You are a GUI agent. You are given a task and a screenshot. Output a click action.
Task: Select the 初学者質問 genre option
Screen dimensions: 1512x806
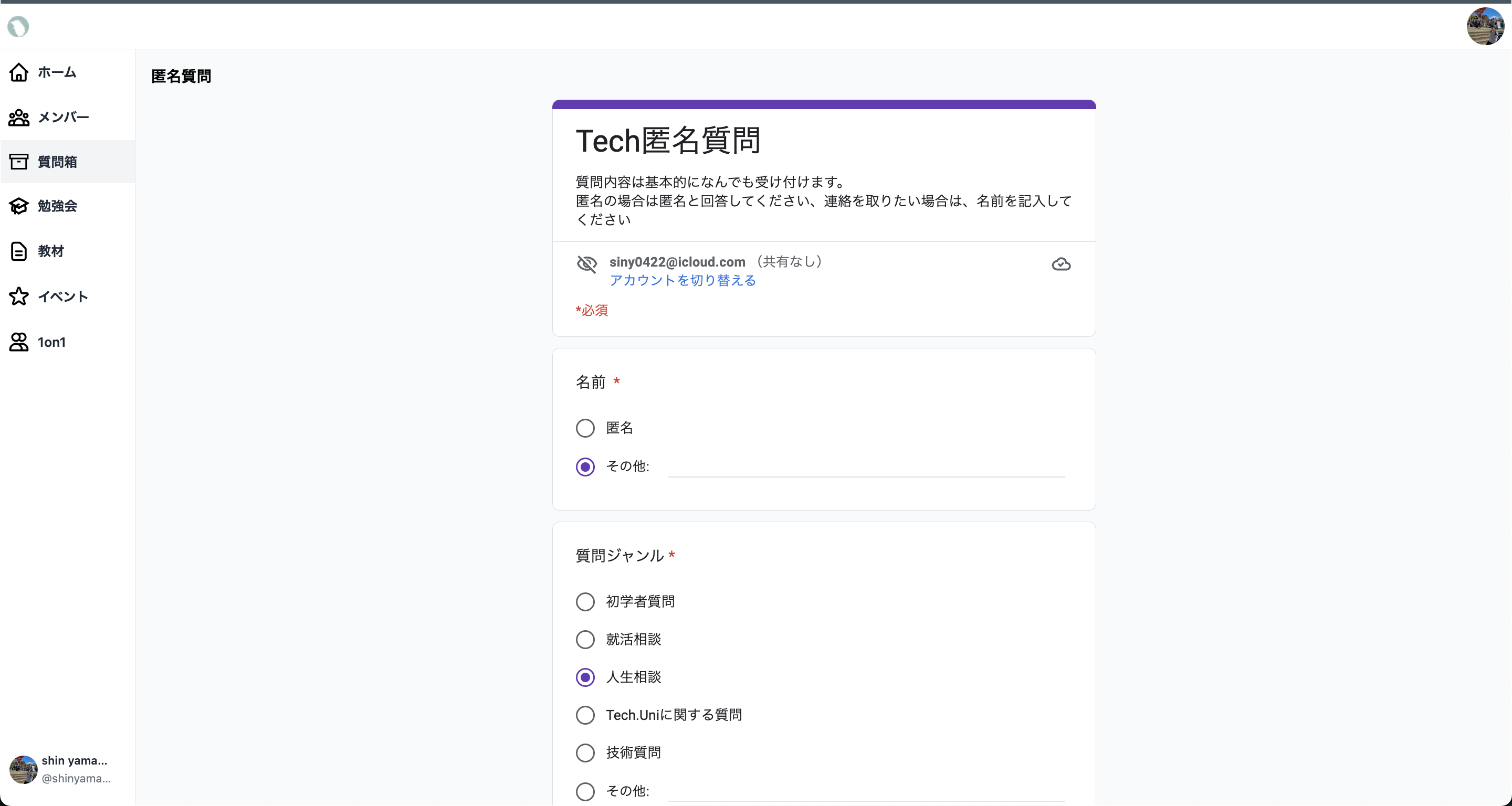click(585, 601)
